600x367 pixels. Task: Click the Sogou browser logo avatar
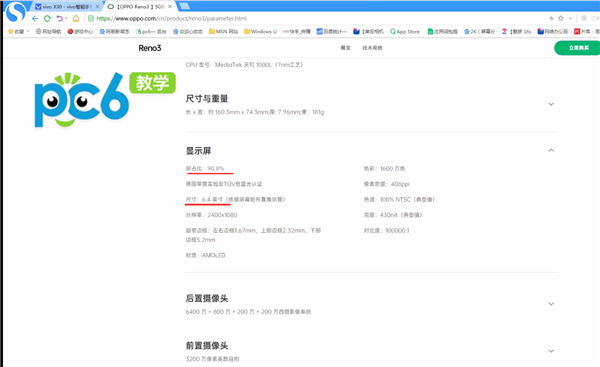pyautogui.click(x=16, y=12)
